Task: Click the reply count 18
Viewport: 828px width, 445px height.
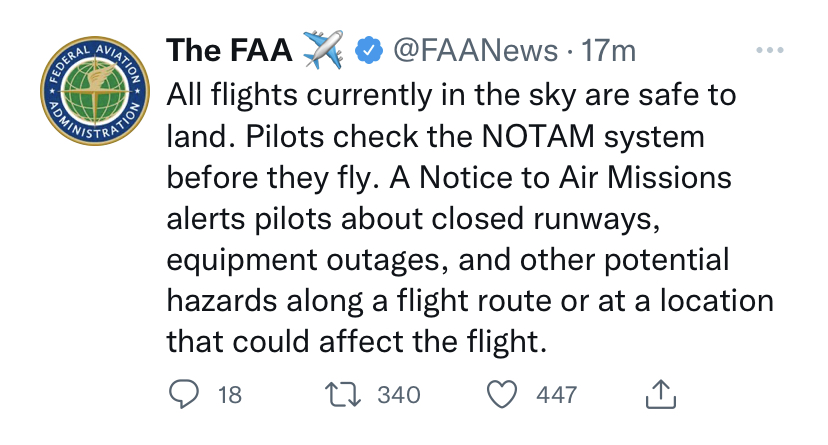Action: [x=229, y=395]
